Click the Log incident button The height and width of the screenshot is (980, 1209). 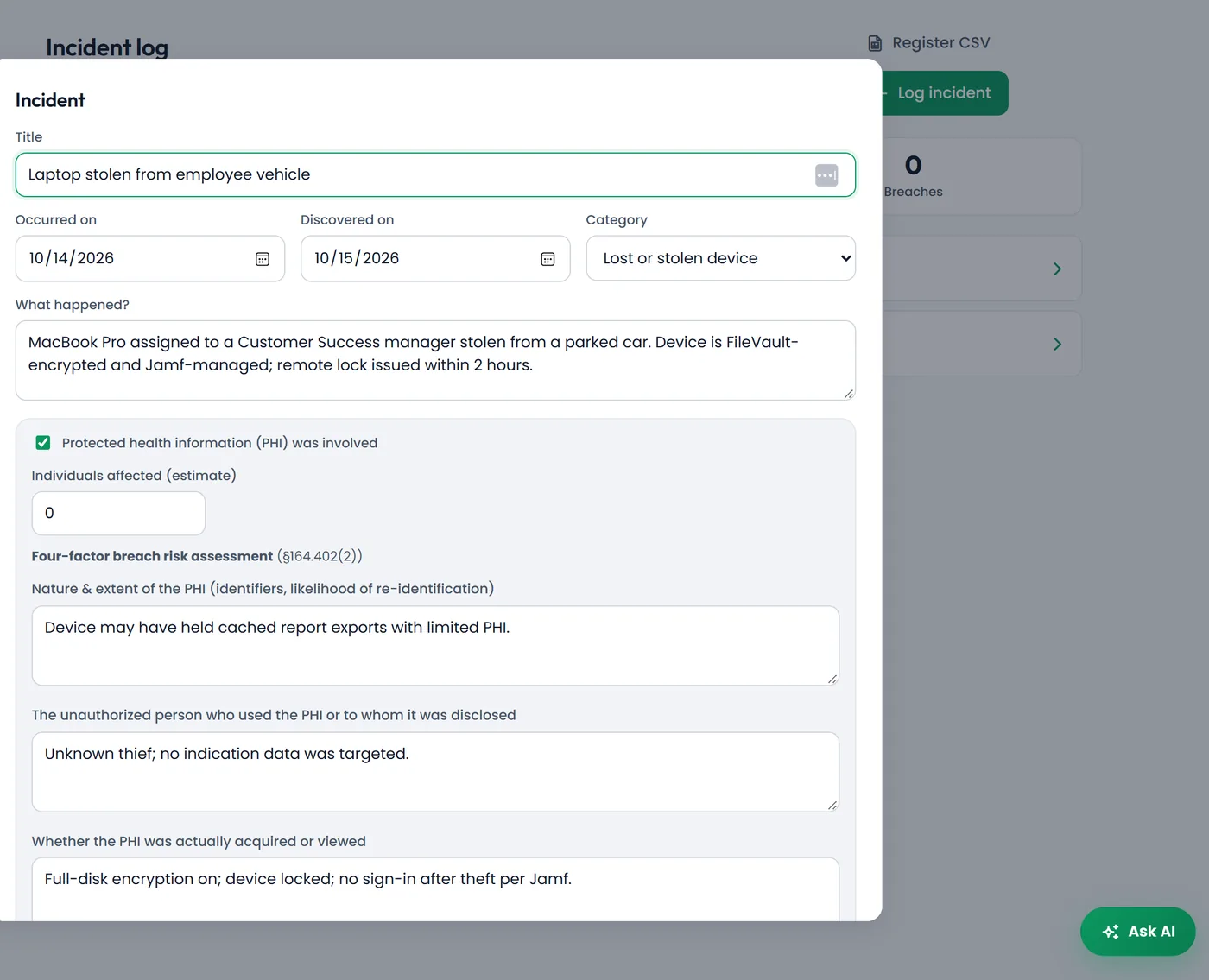pyautogui.click(x=944, y=93)
